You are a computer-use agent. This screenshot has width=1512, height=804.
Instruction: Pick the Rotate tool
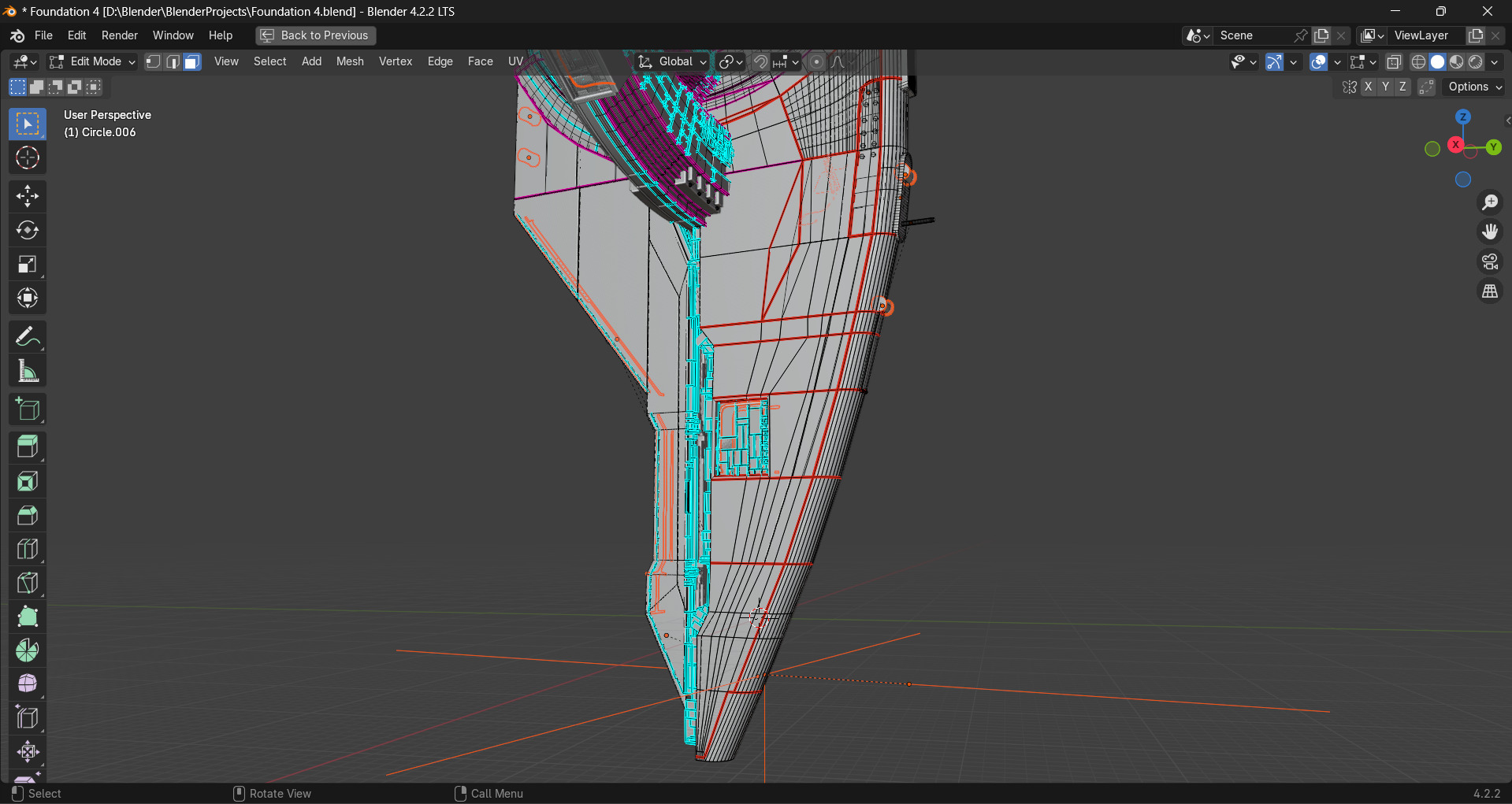28,231
